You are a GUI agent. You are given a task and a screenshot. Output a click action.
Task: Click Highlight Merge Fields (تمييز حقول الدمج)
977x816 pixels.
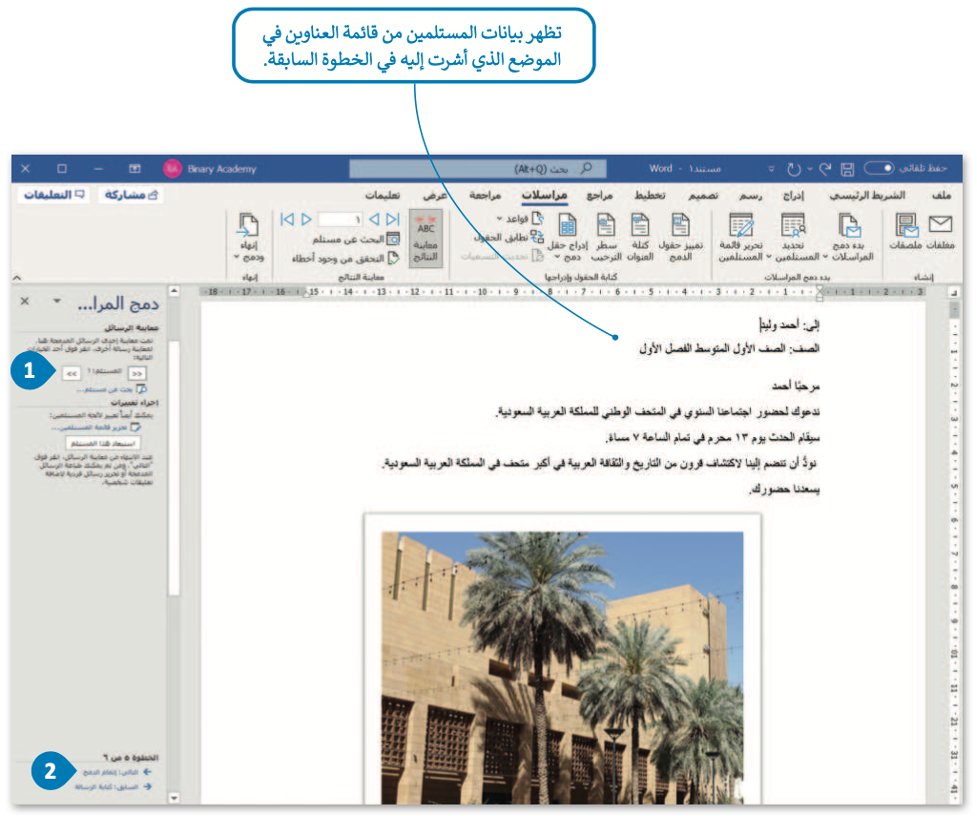click(x=680, y=237)
